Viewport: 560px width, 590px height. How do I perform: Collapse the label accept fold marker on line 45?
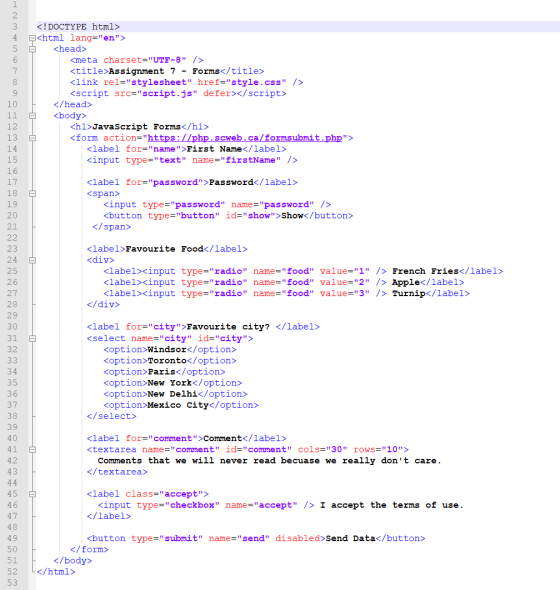[x=32, y=494]
